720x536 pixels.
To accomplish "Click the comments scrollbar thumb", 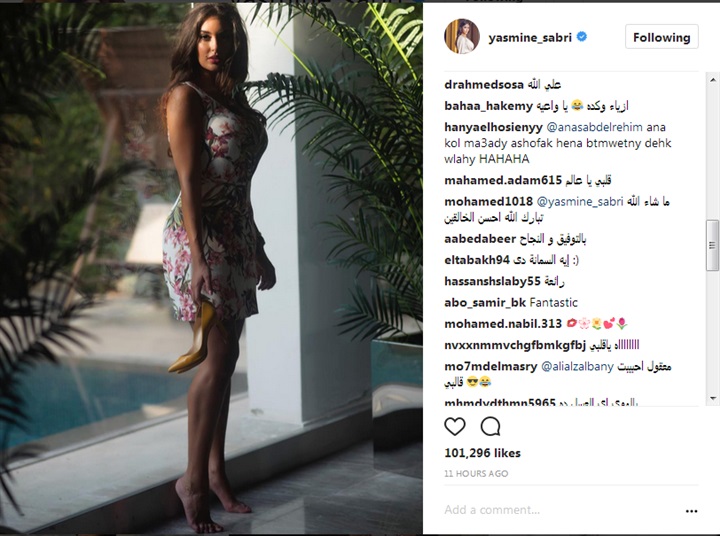I will [713, 245].
